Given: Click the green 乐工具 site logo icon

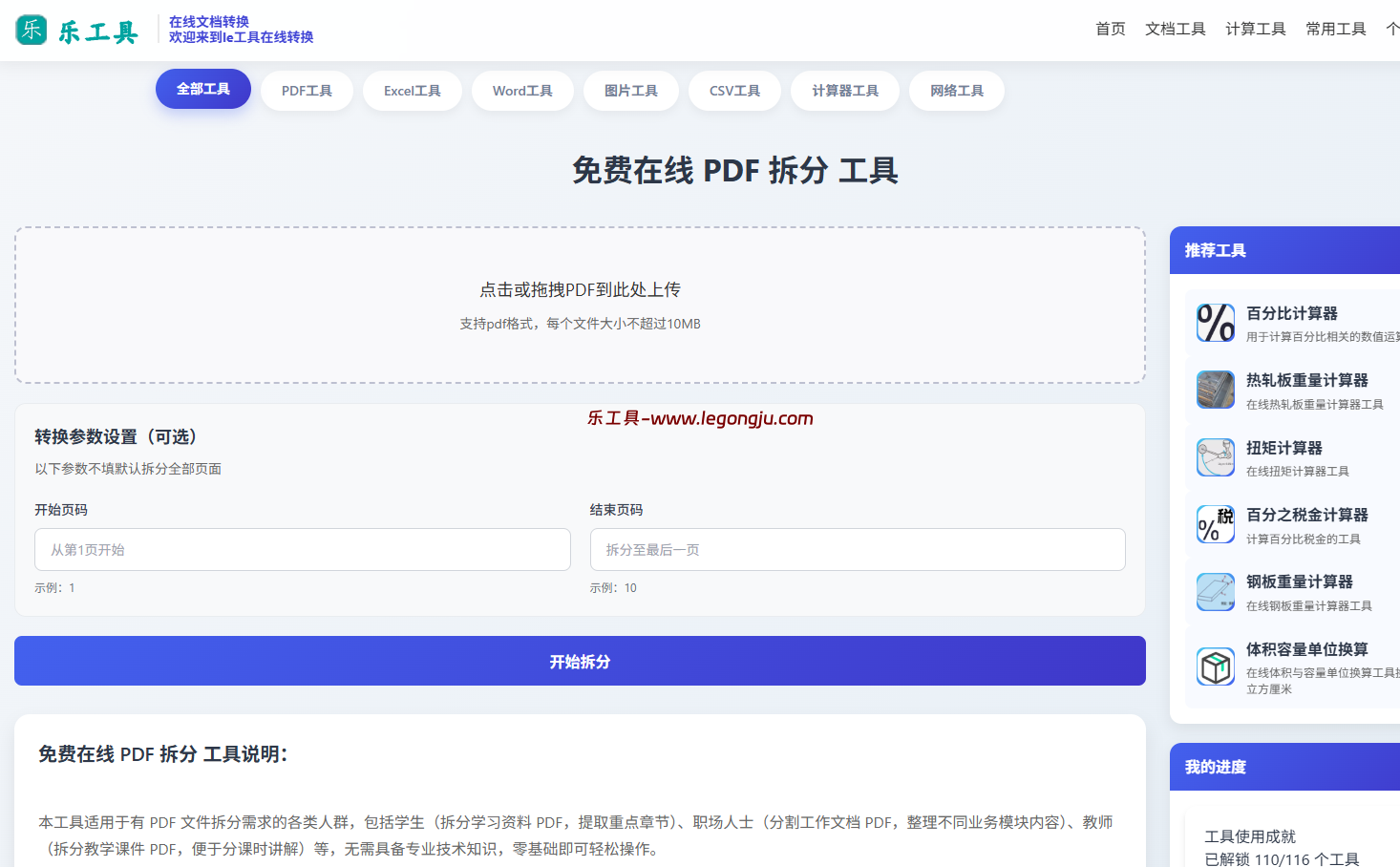Looking at the screenshot, I should (x=30, y=30).
